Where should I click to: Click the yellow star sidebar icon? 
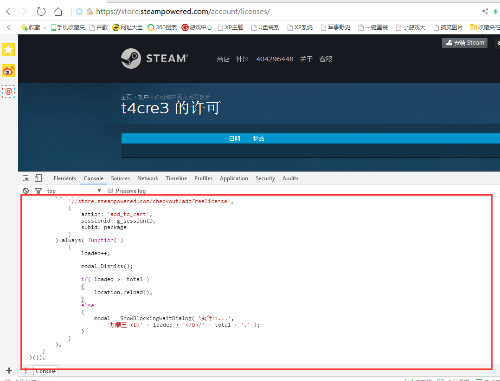(8, 50)
